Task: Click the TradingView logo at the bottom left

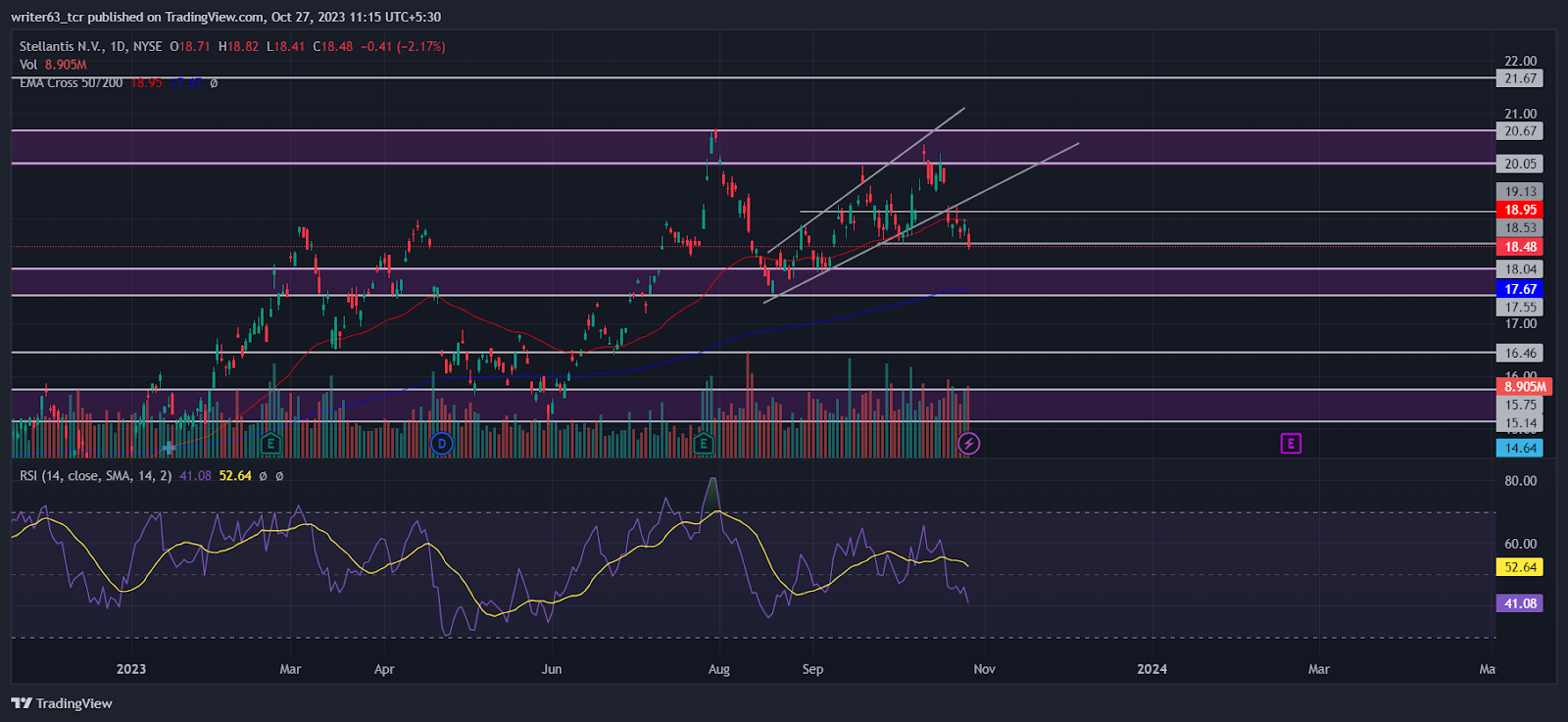Action: point(62,703)
